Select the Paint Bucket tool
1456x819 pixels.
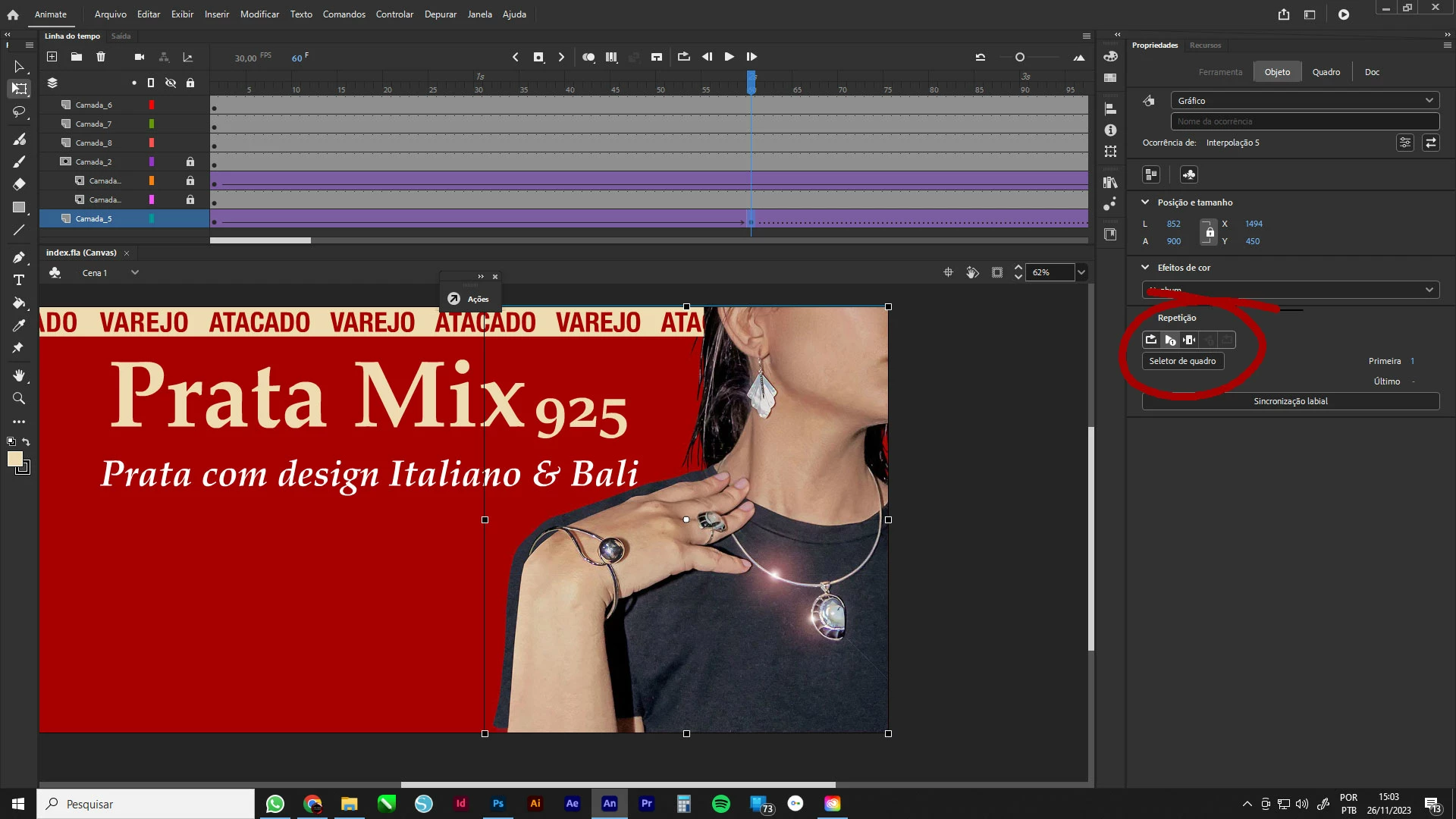19,303
